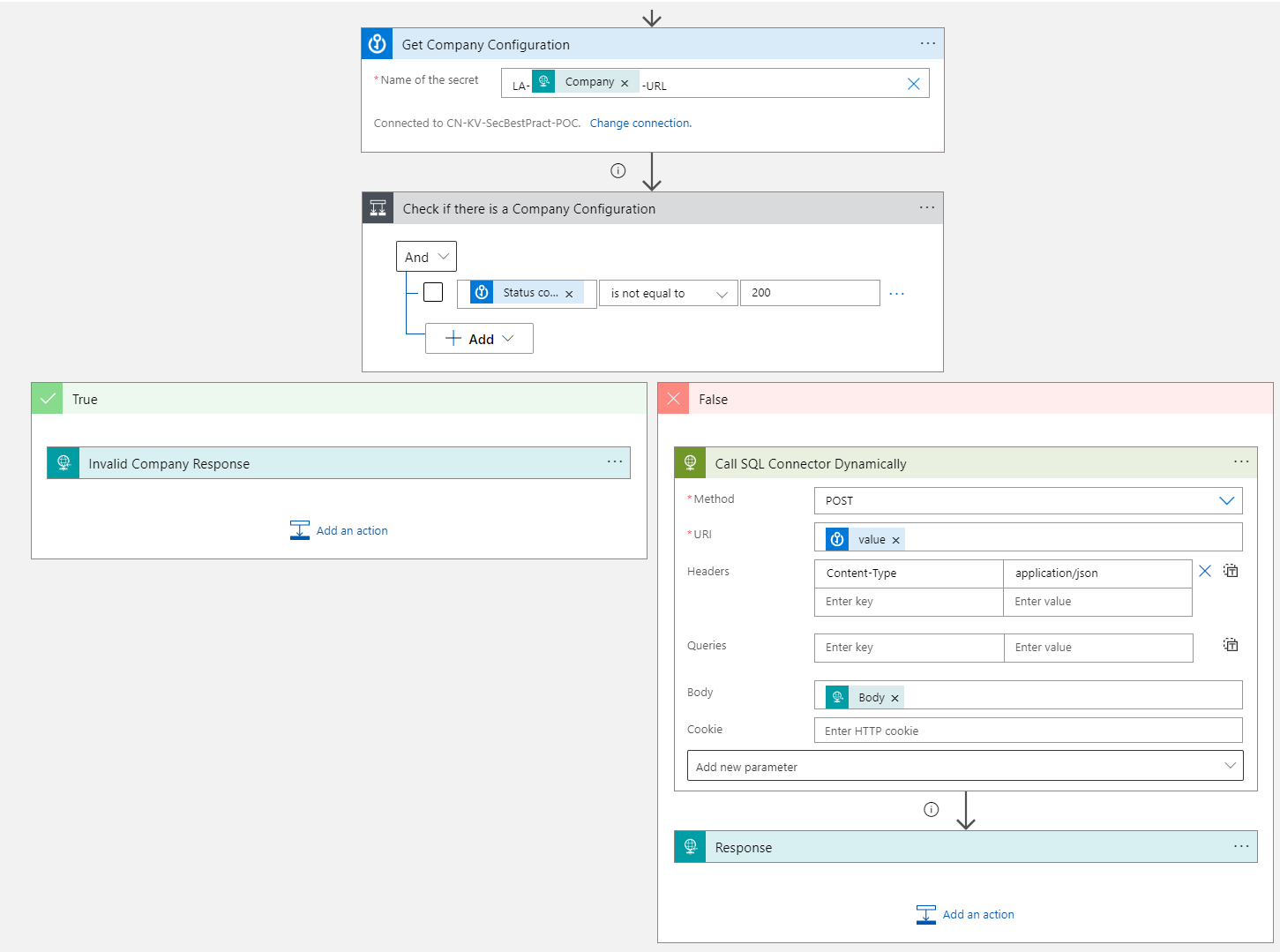The image size is (1280, 952).
Task: Tick the condition row checkbox
Action: [x=433, y=292]
